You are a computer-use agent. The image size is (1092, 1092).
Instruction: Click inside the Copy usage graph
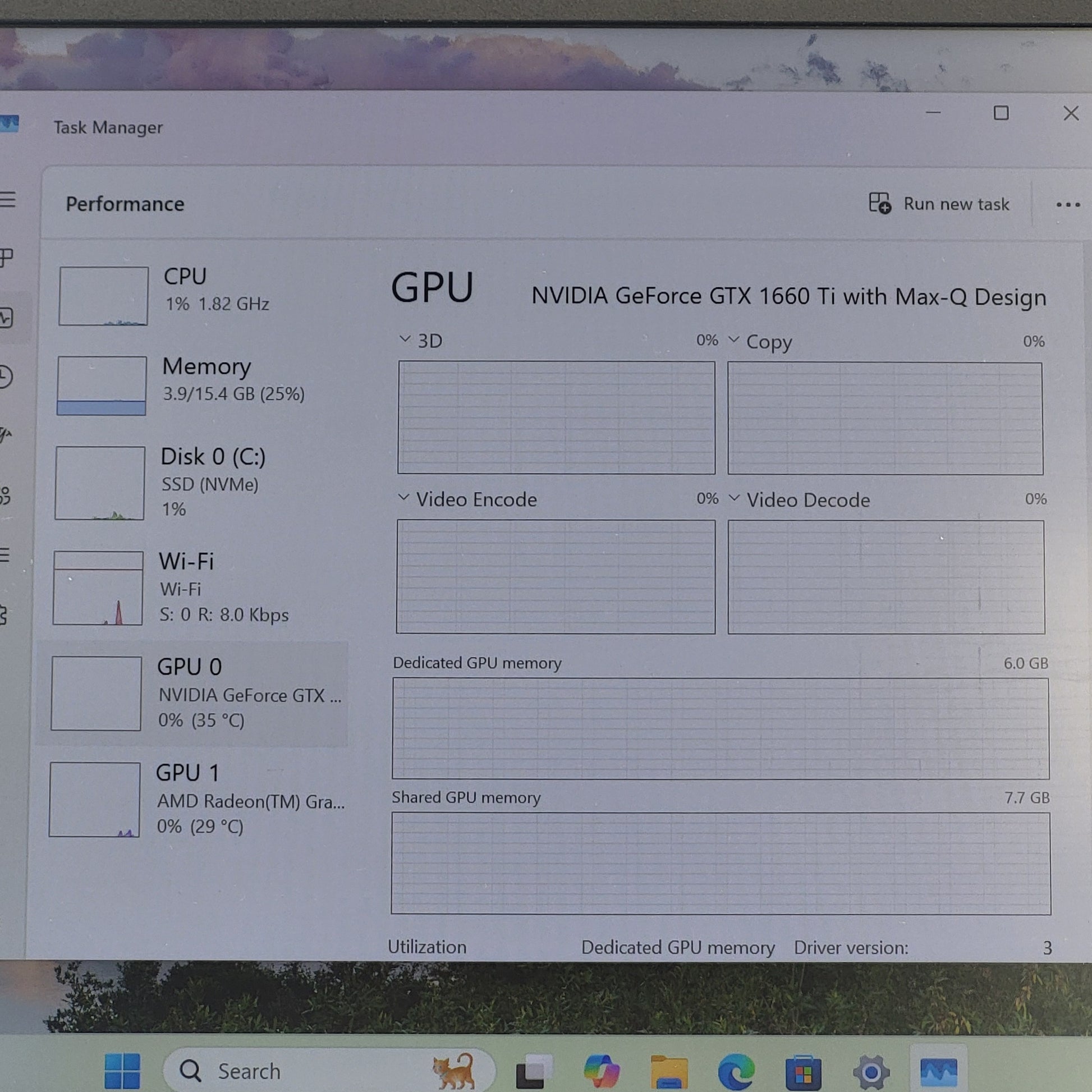coord(885,418)
